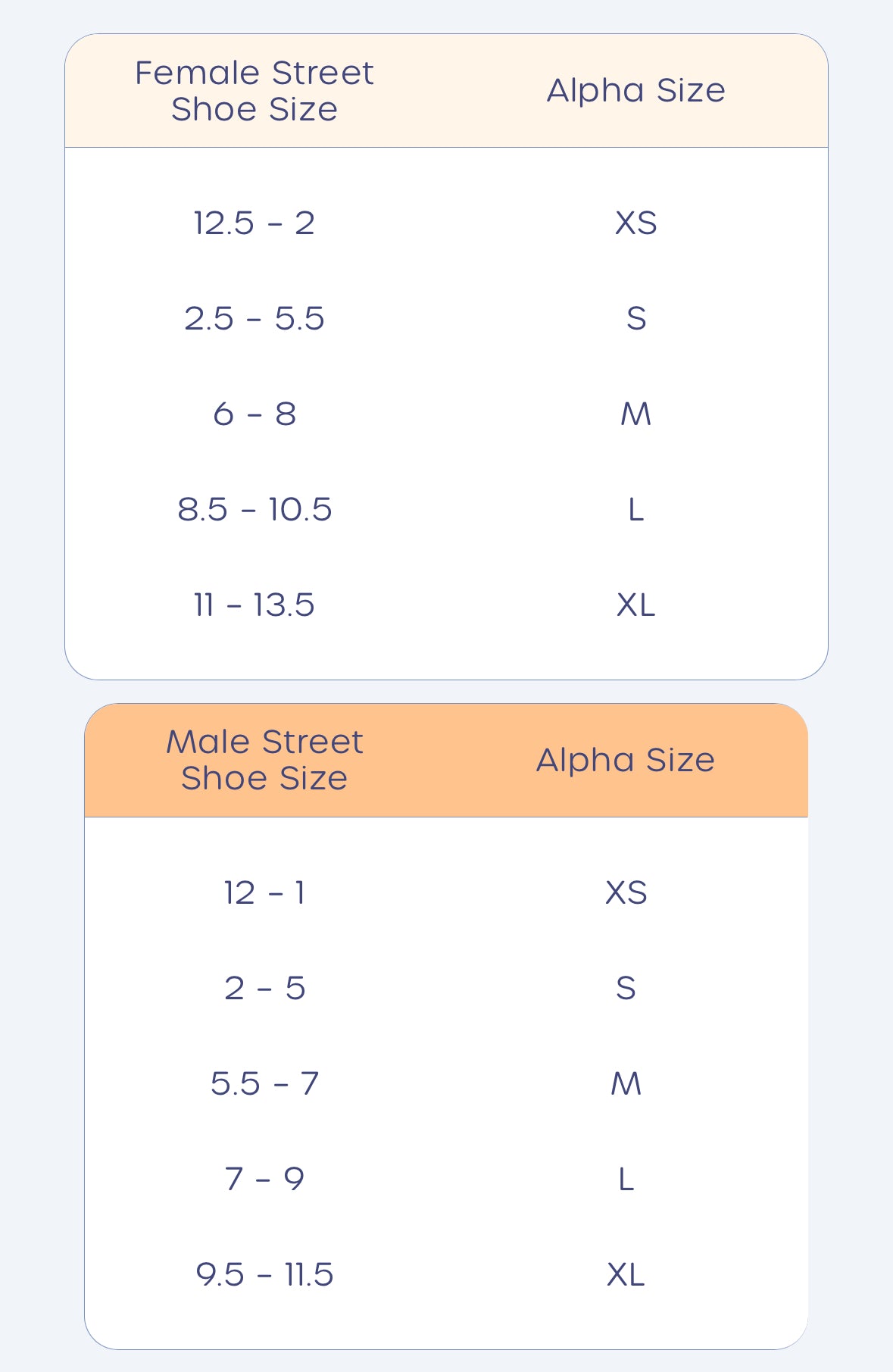The image size is (893, 1372).
Task: Click the 6 - 8 female size range
Action: 254,414
